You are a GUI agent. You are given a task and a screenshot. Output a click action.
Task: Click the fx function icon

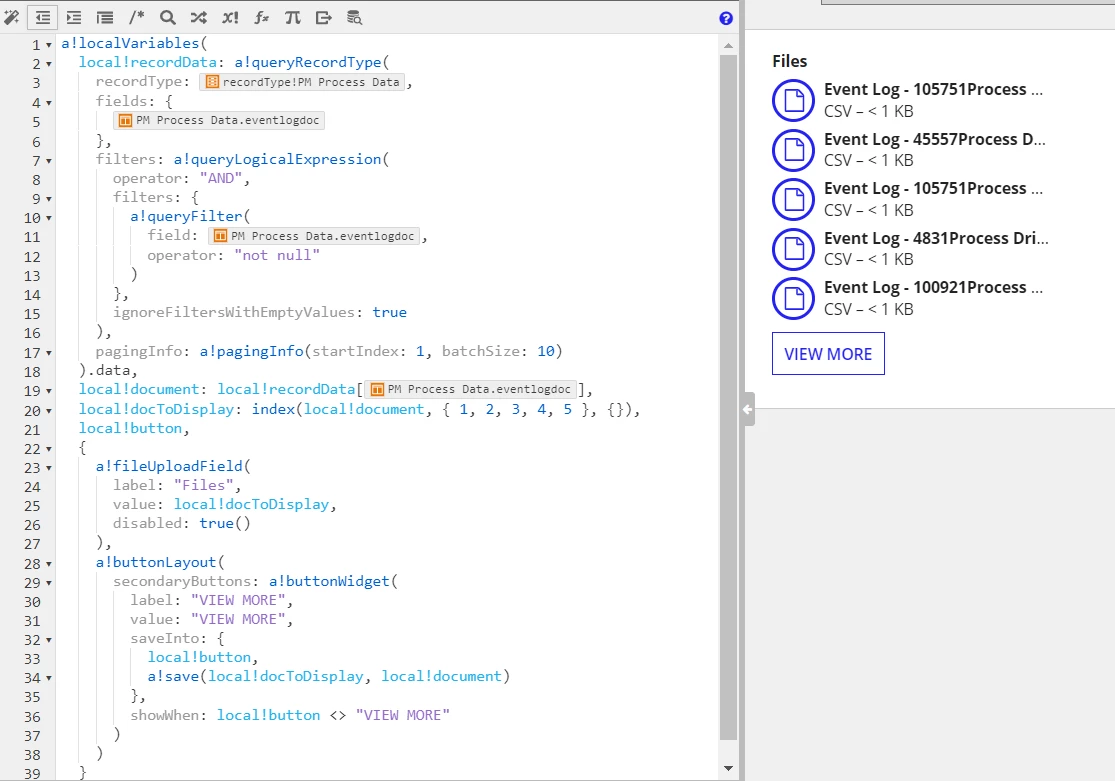pyautogui.click(x=261, y=18)
